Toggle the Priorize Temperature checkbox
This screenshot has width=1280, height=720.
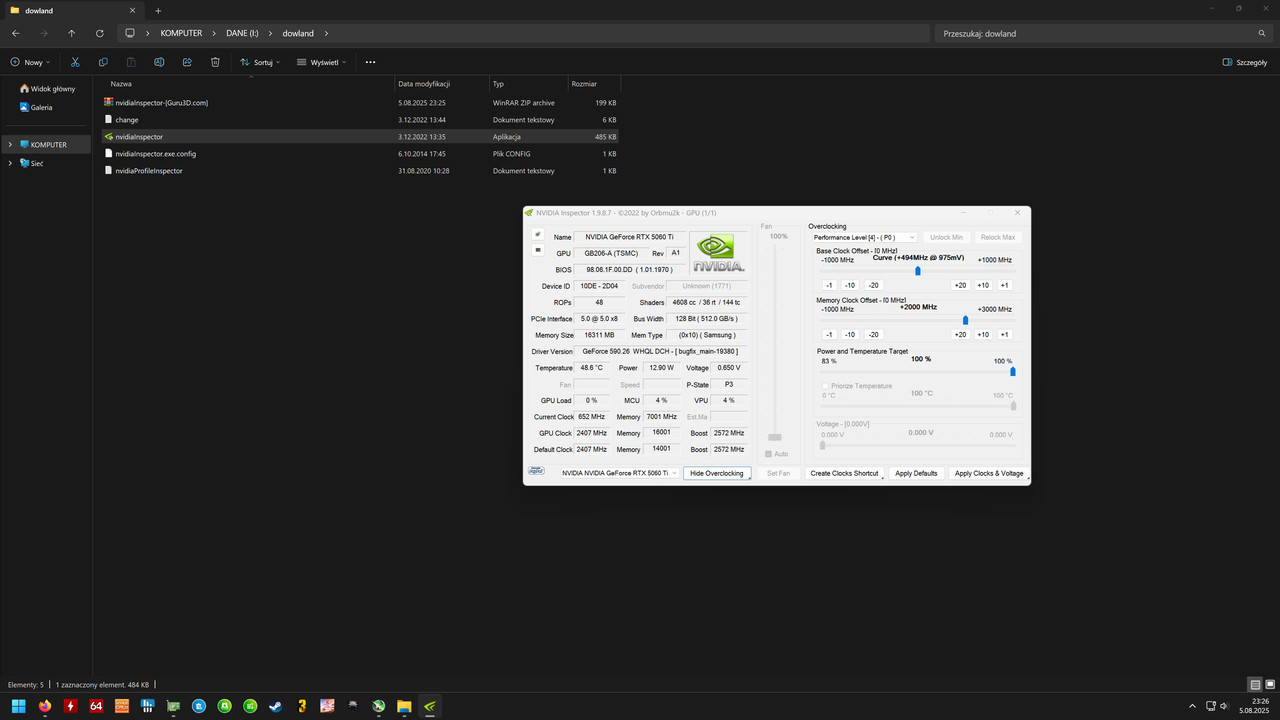(x=826, y=386)
